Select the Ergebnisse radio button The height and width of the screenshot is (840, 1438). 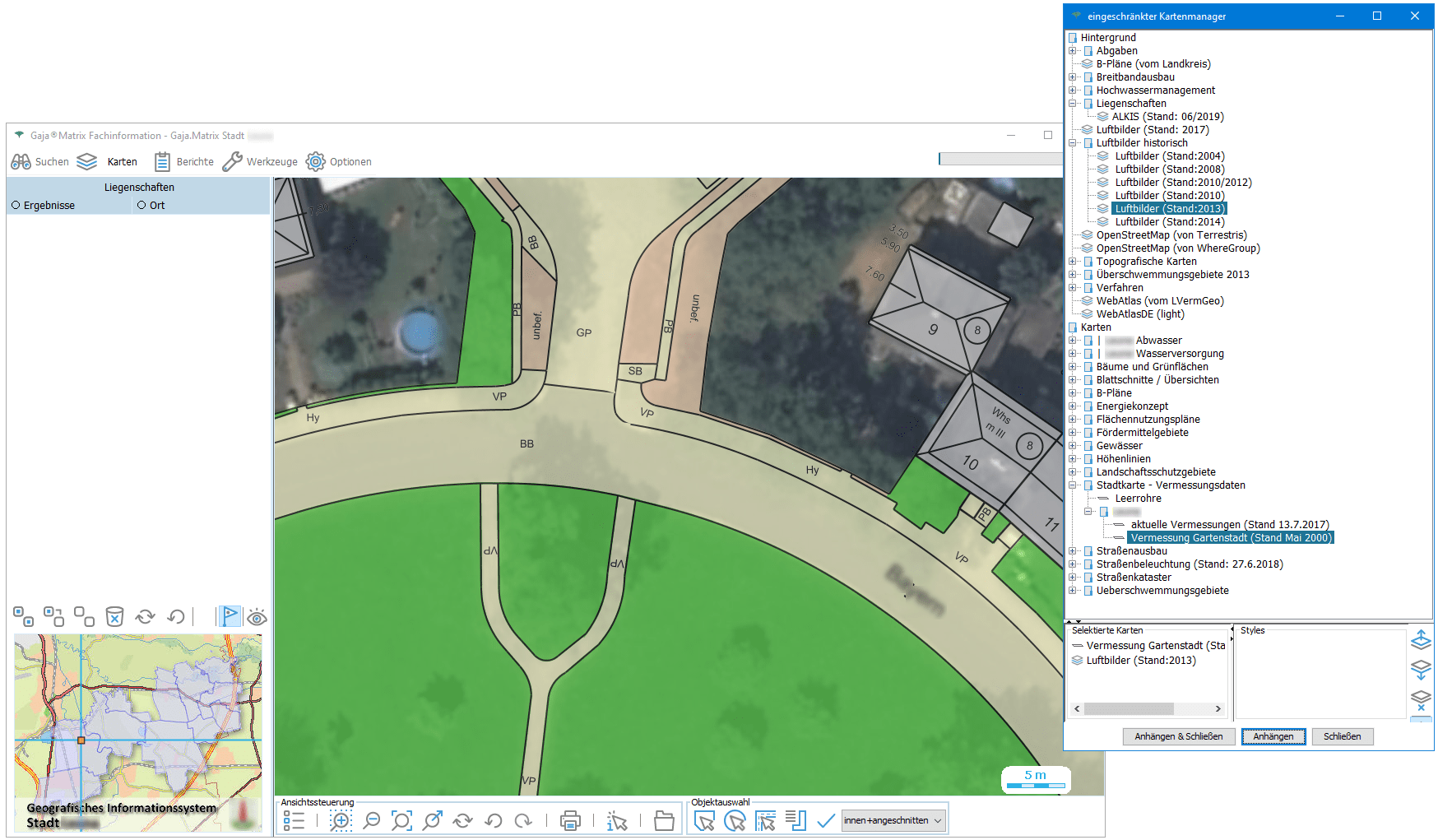pyautogui.click(x=16, y=206)
